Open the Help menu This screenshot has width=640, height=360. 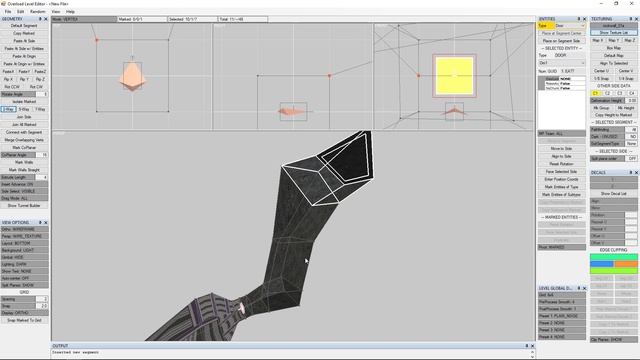click(x=70, y=12)
